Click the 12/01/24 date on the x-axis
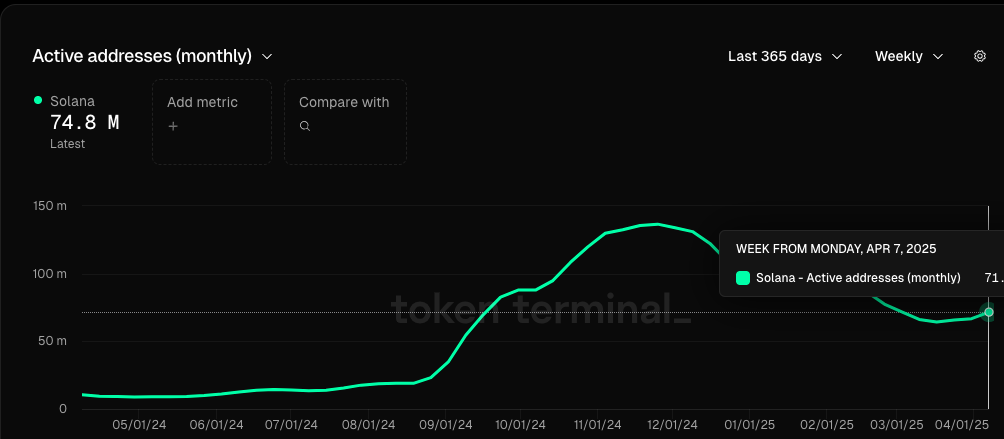Viewport: 1004px width, 439px height. (672, 425)
